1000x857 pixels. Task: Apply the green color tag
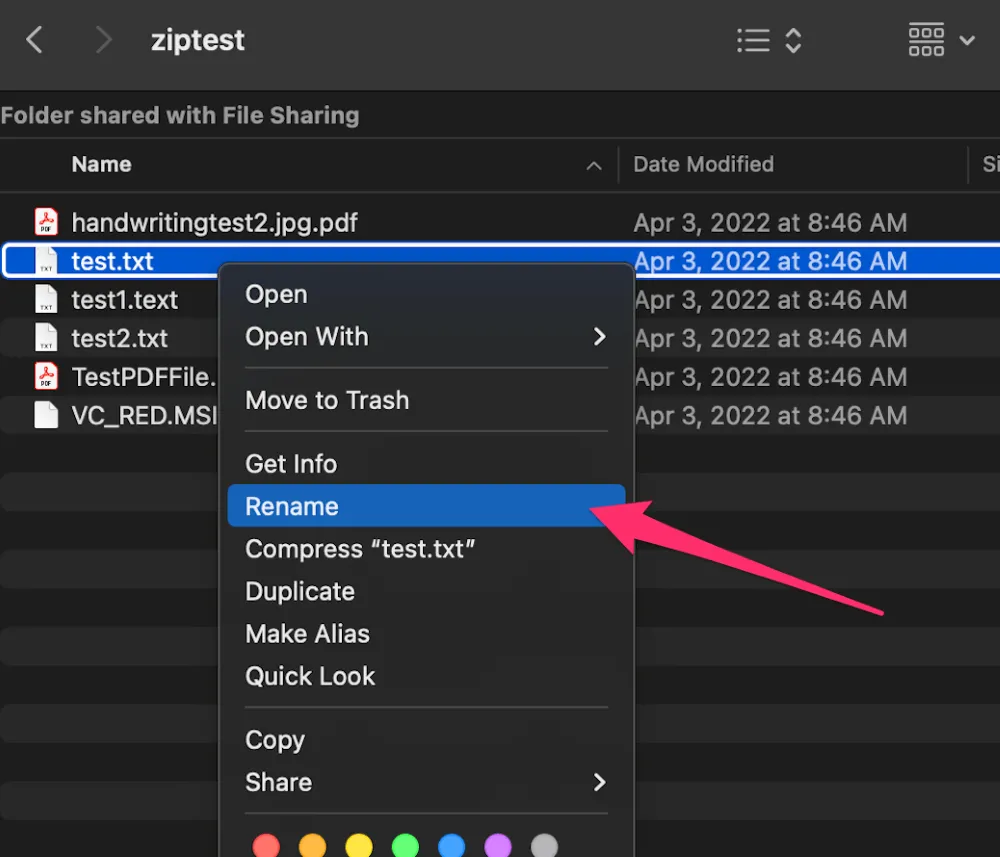click(x=405, y=846)
